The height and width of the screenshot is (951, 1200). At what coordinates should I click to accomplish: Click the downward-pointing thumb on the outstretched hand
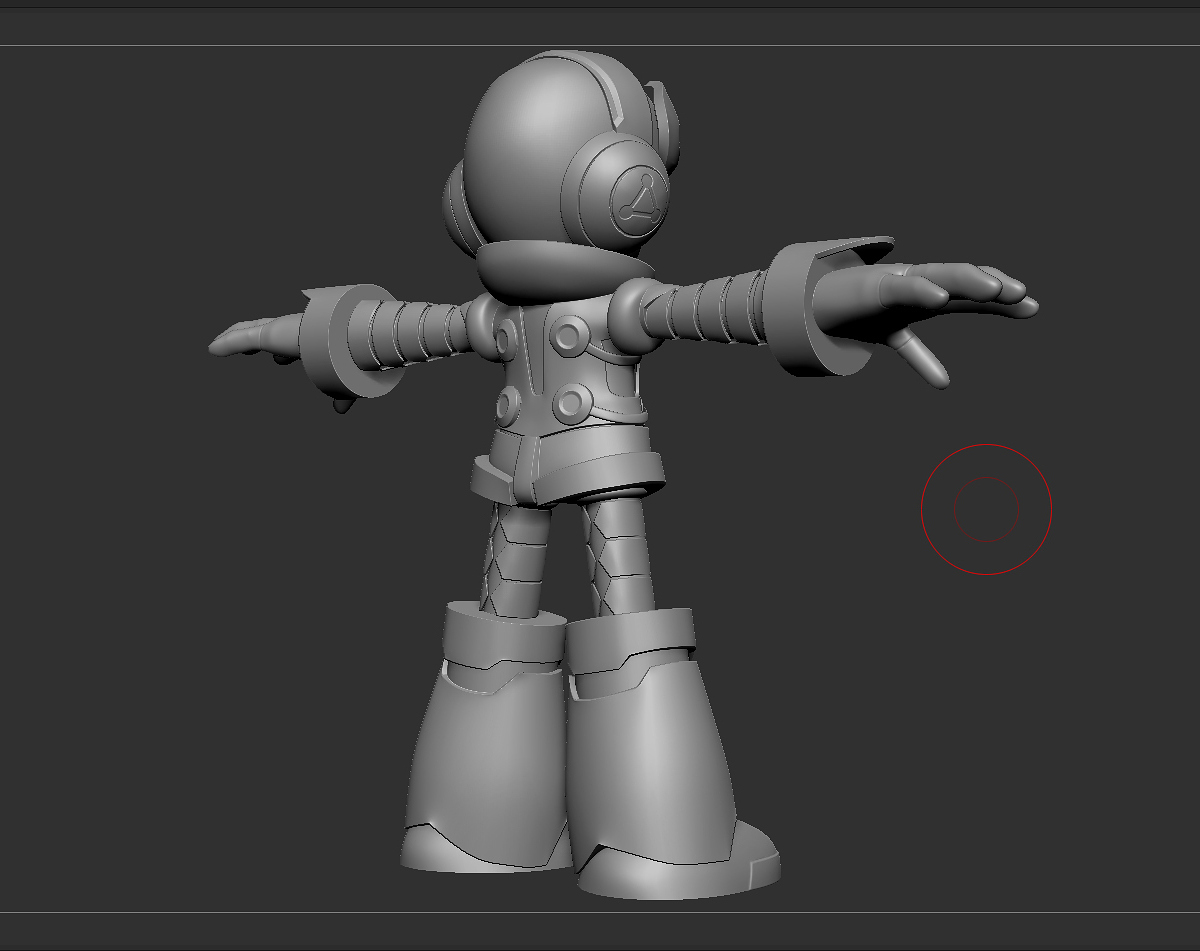point(919,358)
